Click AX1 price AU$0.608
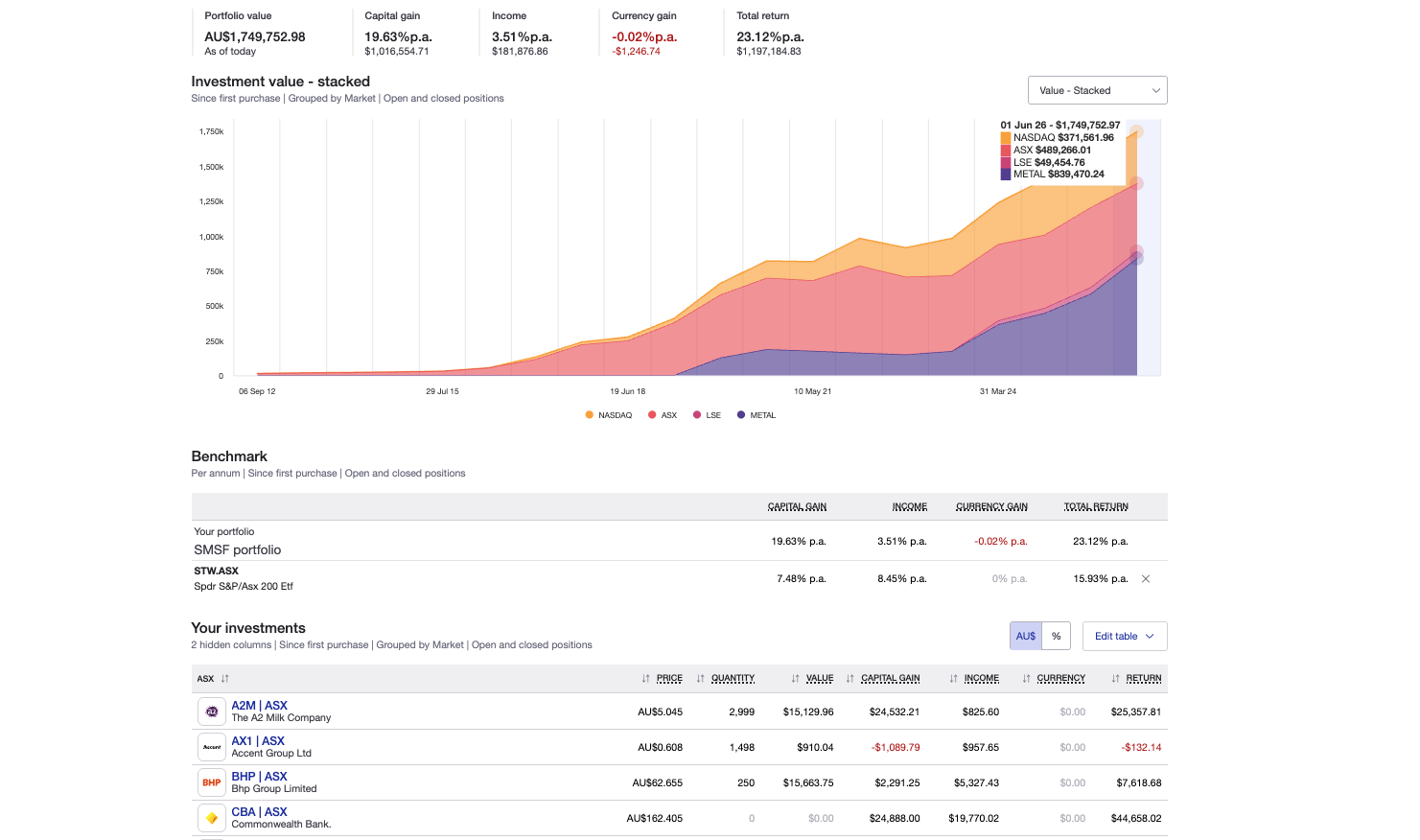1420x840 pixels. (x=660, y=747)
